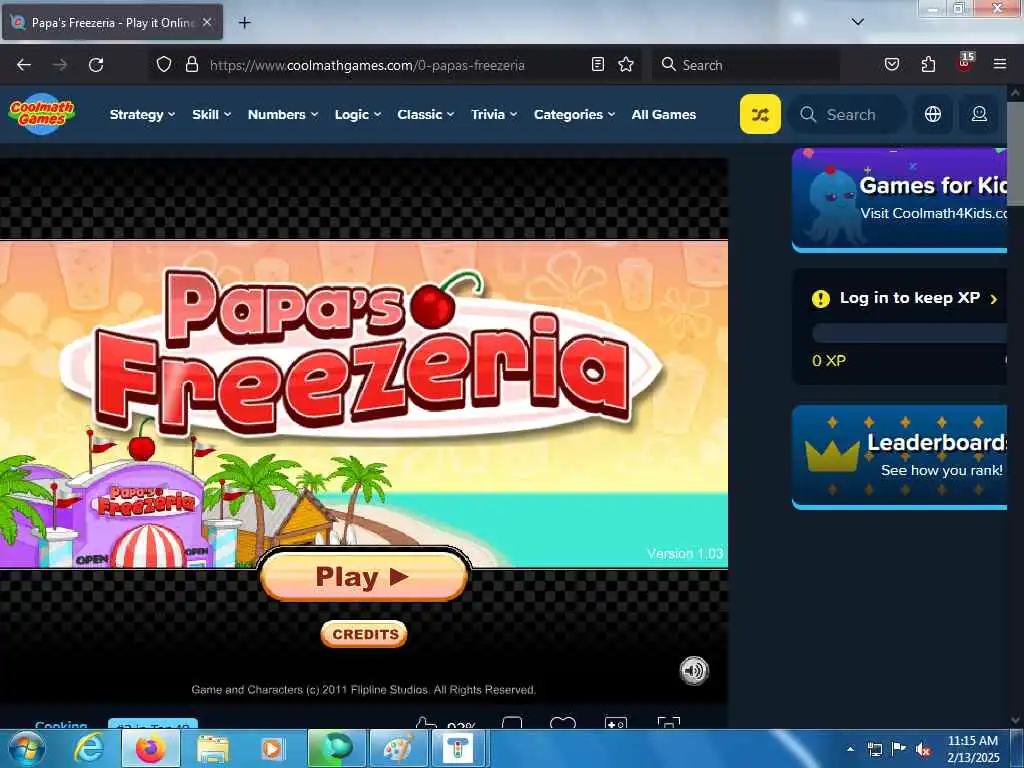Screen dimensions: 1024x768
Task: Open Windows Explorer folder on taskbar
Action: pyautogui.click(x=212, y=748)
